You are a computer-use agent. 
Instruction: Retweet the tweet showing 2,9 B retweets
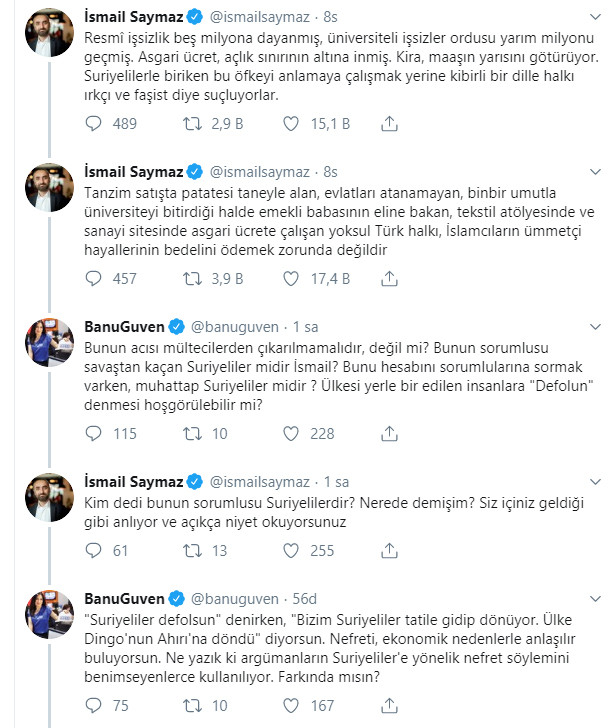click(192, 124)
